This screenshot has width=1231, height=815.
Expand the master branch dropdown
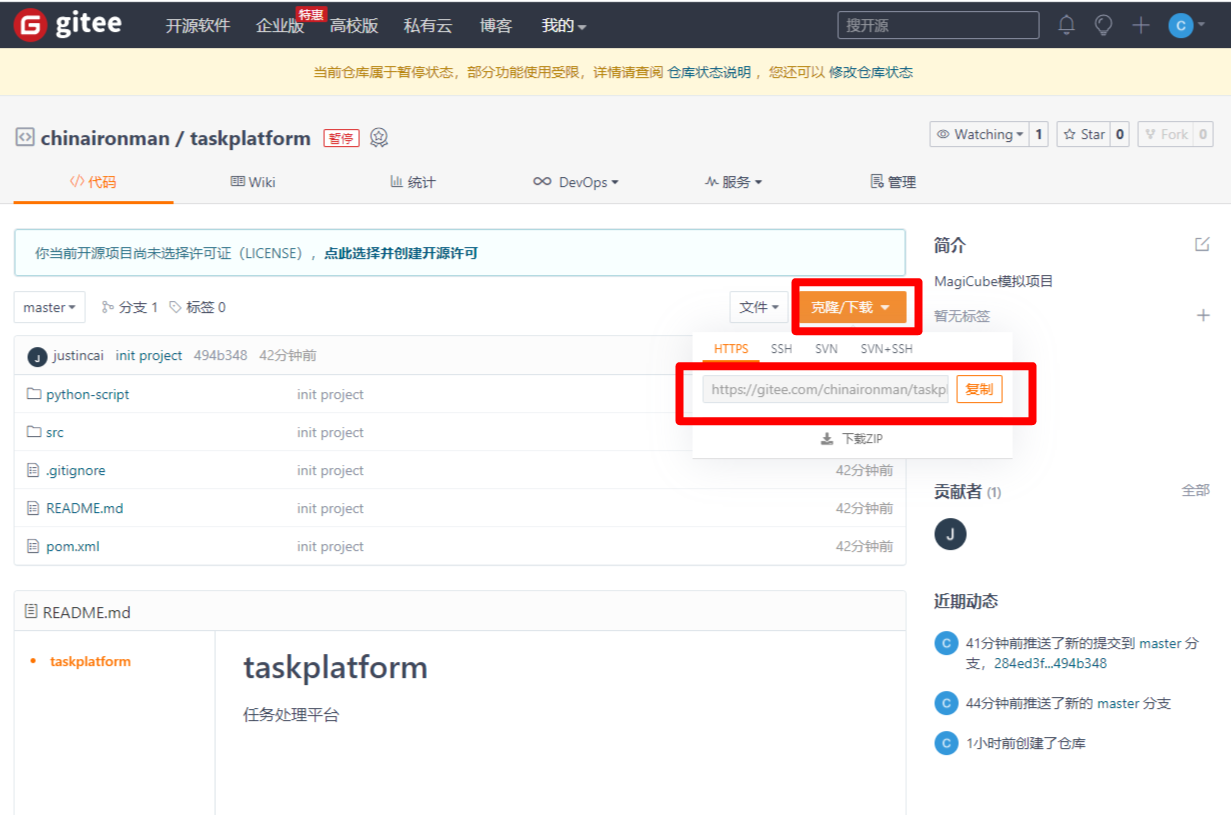[49, 307]
